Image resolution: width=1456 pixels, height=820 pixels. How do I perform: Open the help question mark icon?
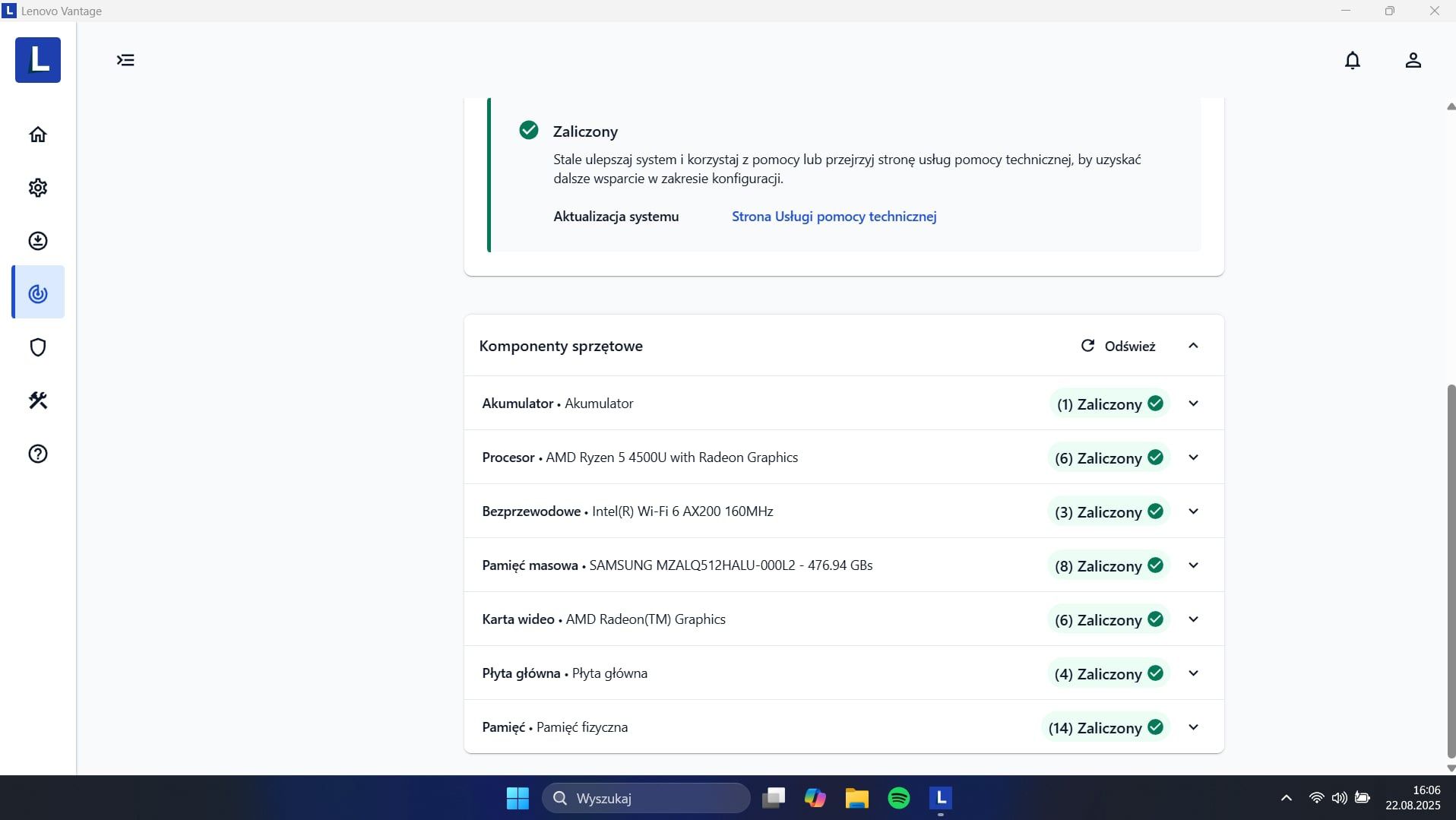tap(38, 454)
